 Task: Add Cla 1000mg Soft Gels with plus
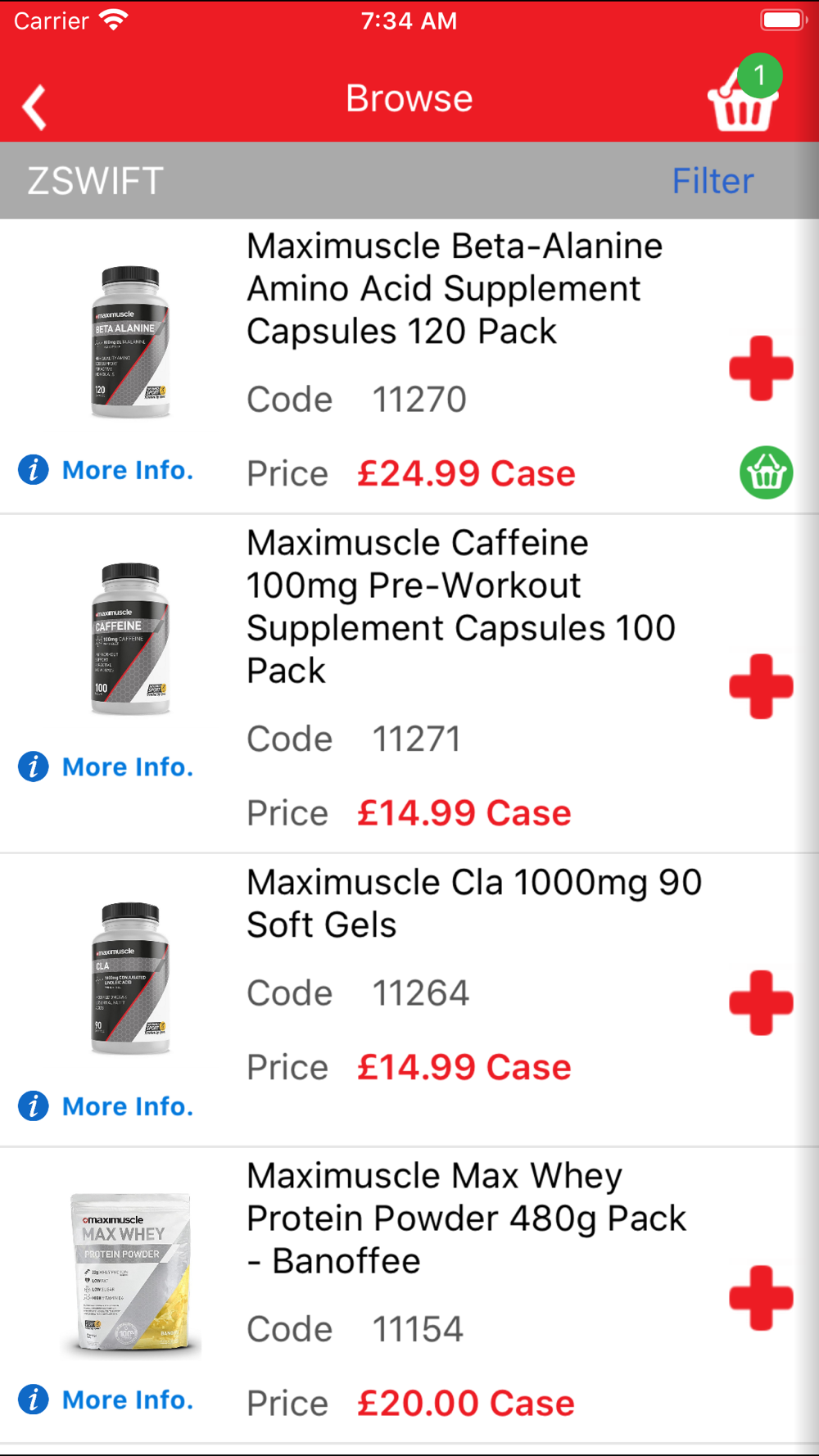point(761,1002)
